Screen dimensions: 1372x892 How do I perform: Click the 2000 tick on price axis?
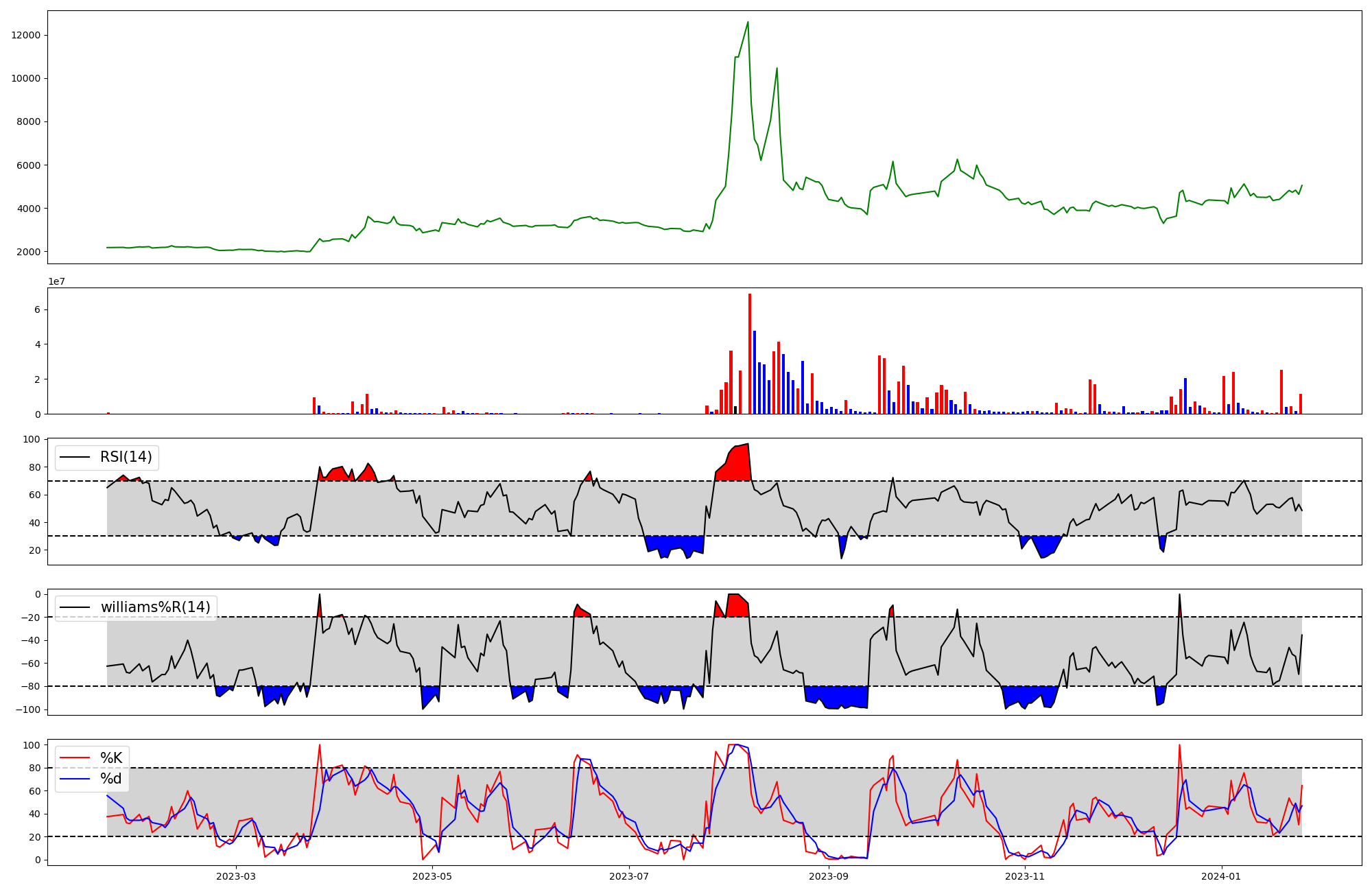[29, 252]
